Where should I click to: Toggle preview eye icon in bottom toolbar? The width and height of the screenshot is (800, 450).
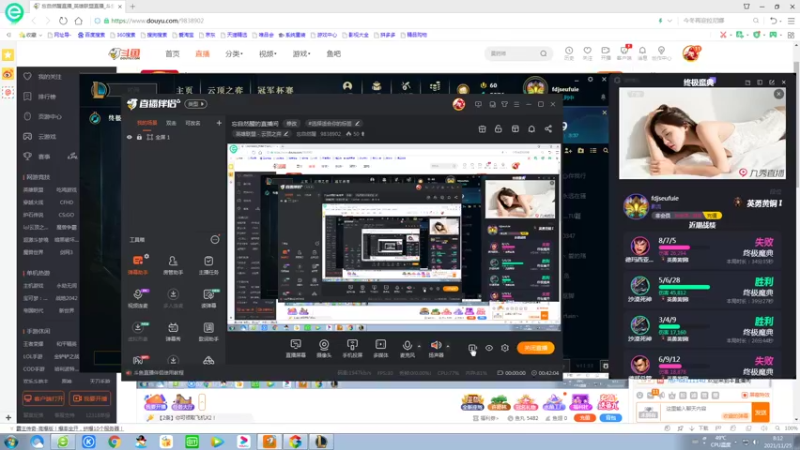click(489, 348)
